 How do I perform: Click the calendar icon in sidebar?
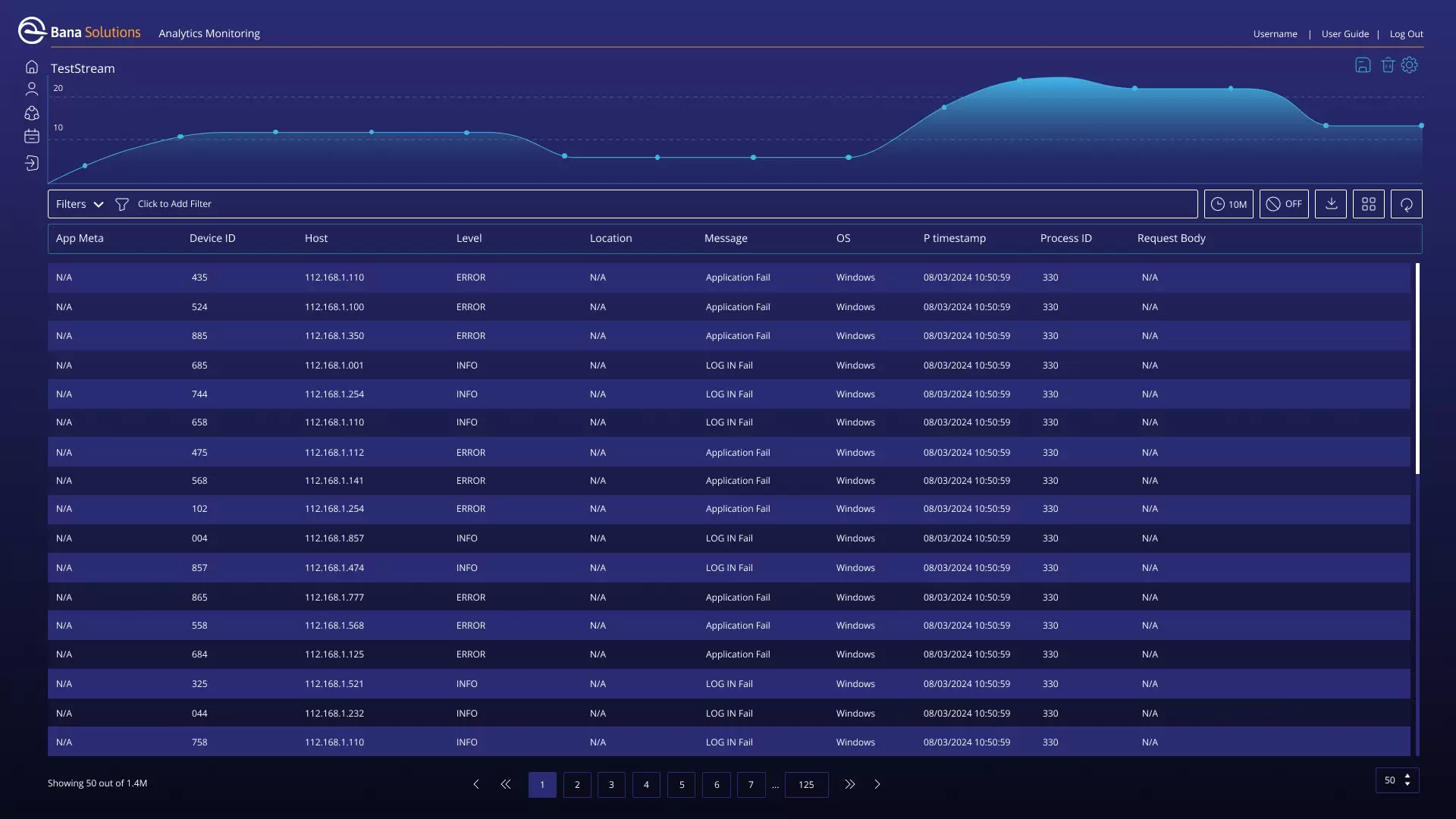click(x=31, y=136)
